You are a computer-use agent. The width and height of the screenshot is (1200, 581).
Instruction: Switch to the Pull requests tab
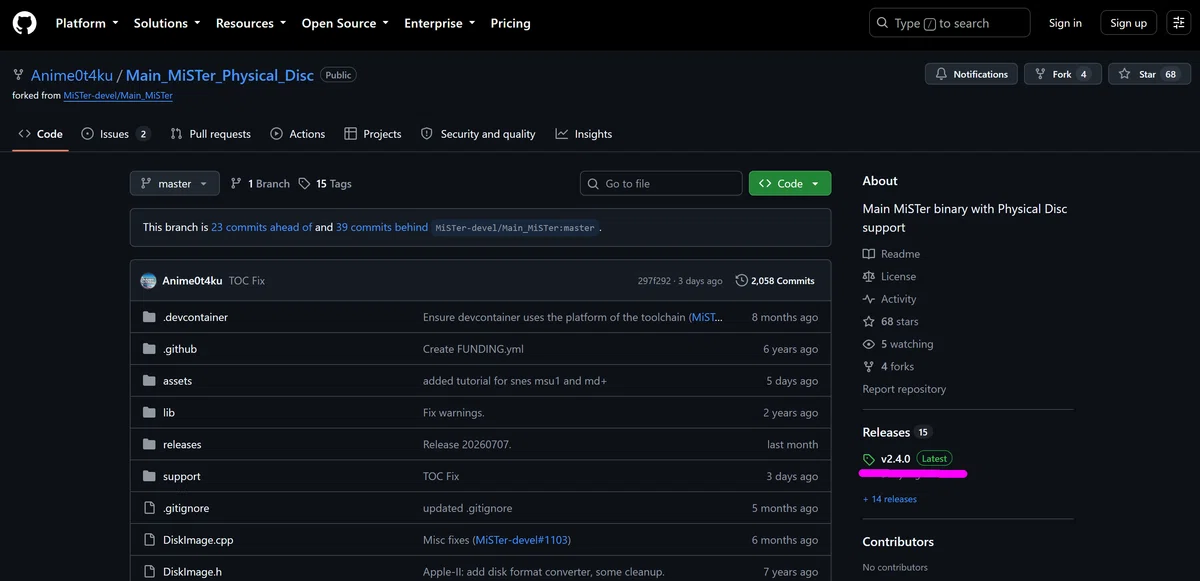(x=211, y=134)
